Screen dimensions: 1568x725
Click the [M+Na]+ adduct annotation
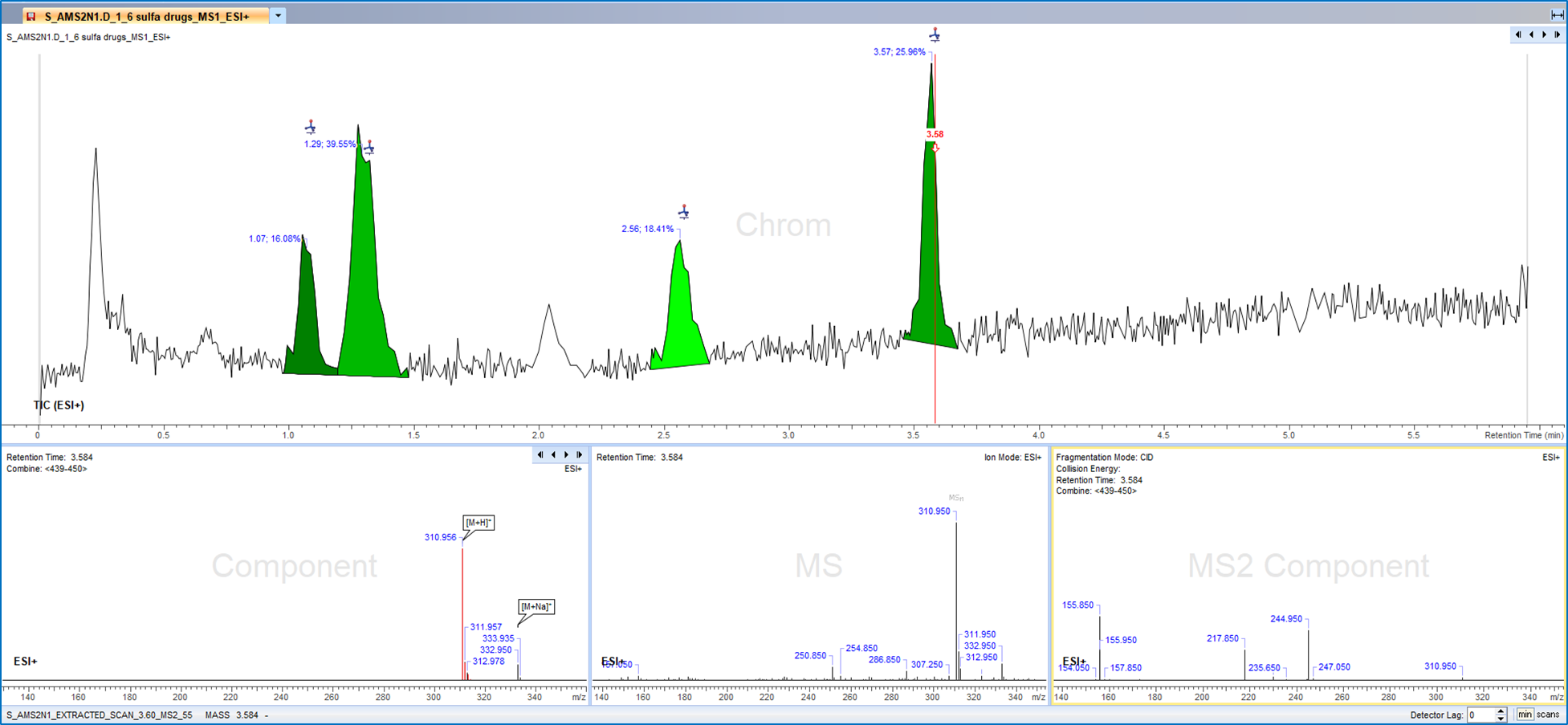[x=536, y=607]
